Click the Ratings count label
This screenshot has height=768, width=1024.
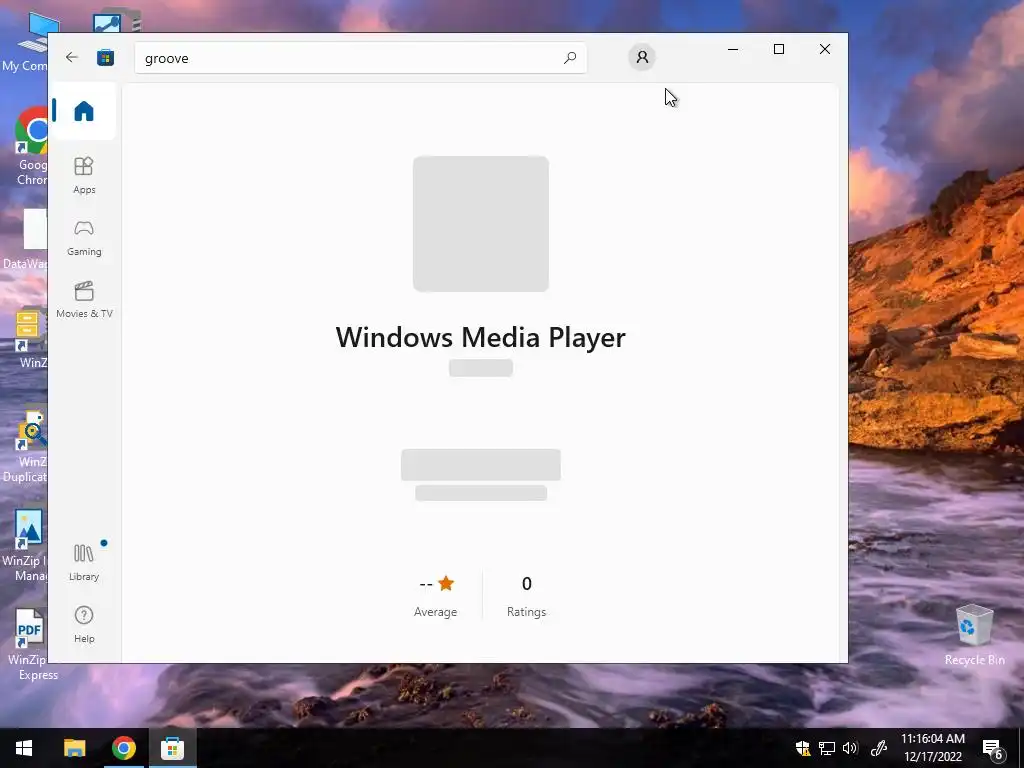tap(526, 612)
